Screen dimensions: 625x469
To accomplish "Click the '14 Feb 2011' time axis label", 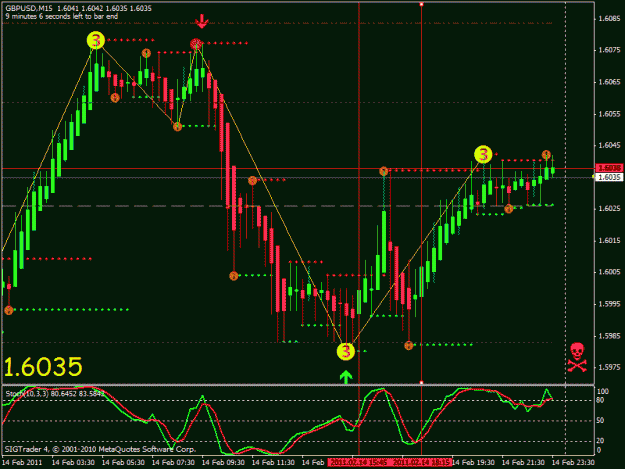I will (22, 462).
